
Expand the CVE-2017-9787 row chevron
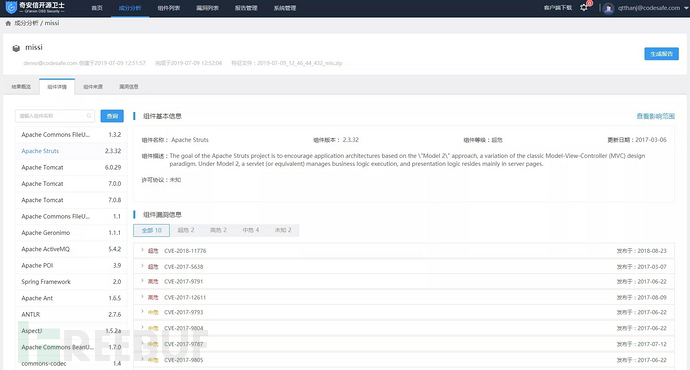click(142, 343)
